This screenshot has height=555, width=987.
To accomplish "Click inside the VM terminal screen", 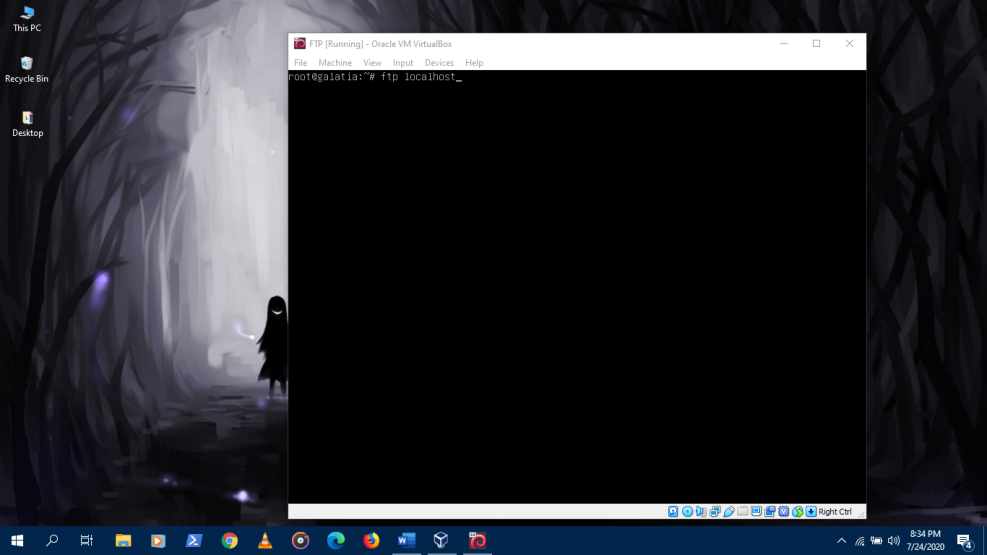I will (576, 290).
